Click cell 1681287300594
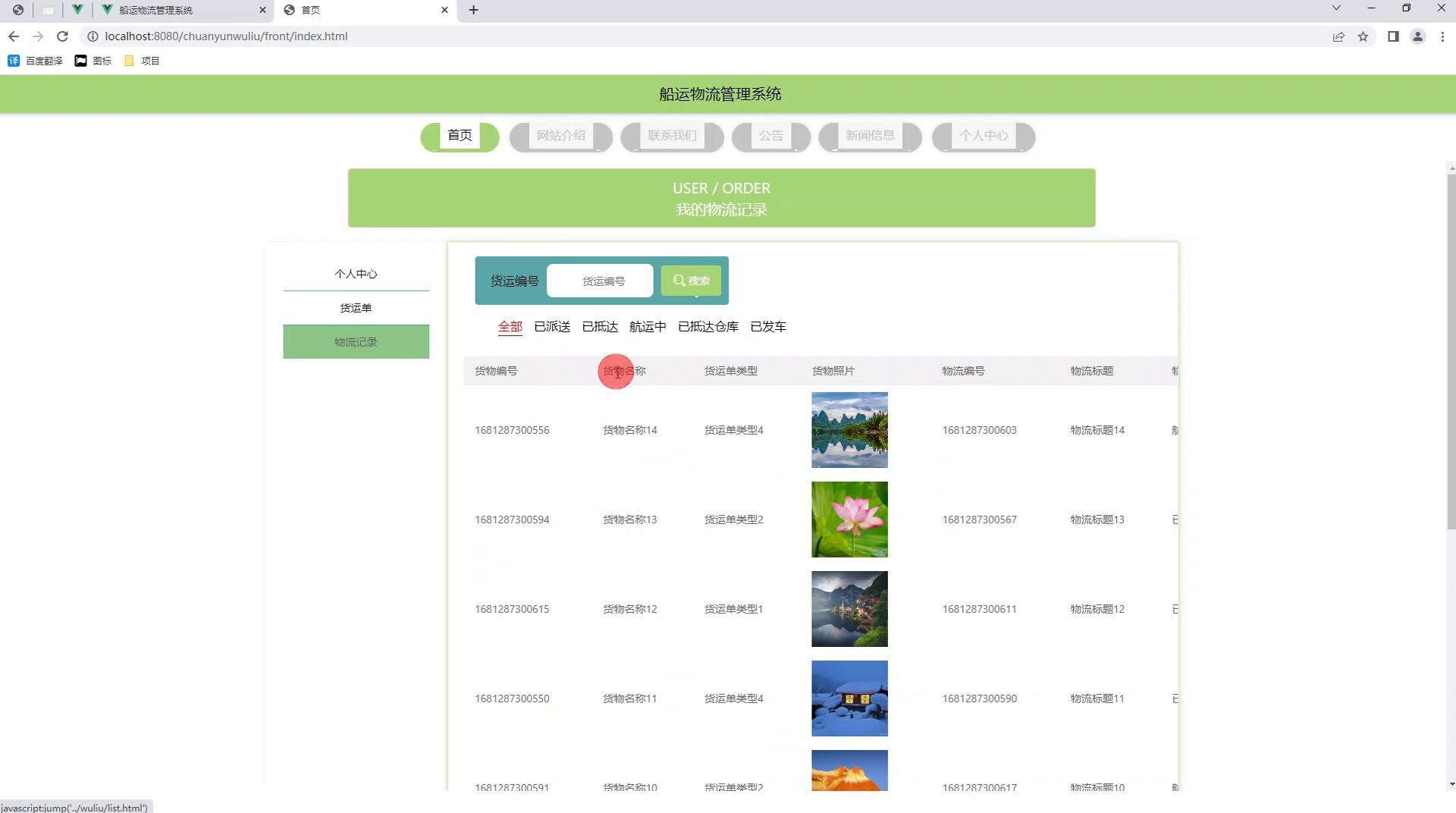 [x=512, y=520]
